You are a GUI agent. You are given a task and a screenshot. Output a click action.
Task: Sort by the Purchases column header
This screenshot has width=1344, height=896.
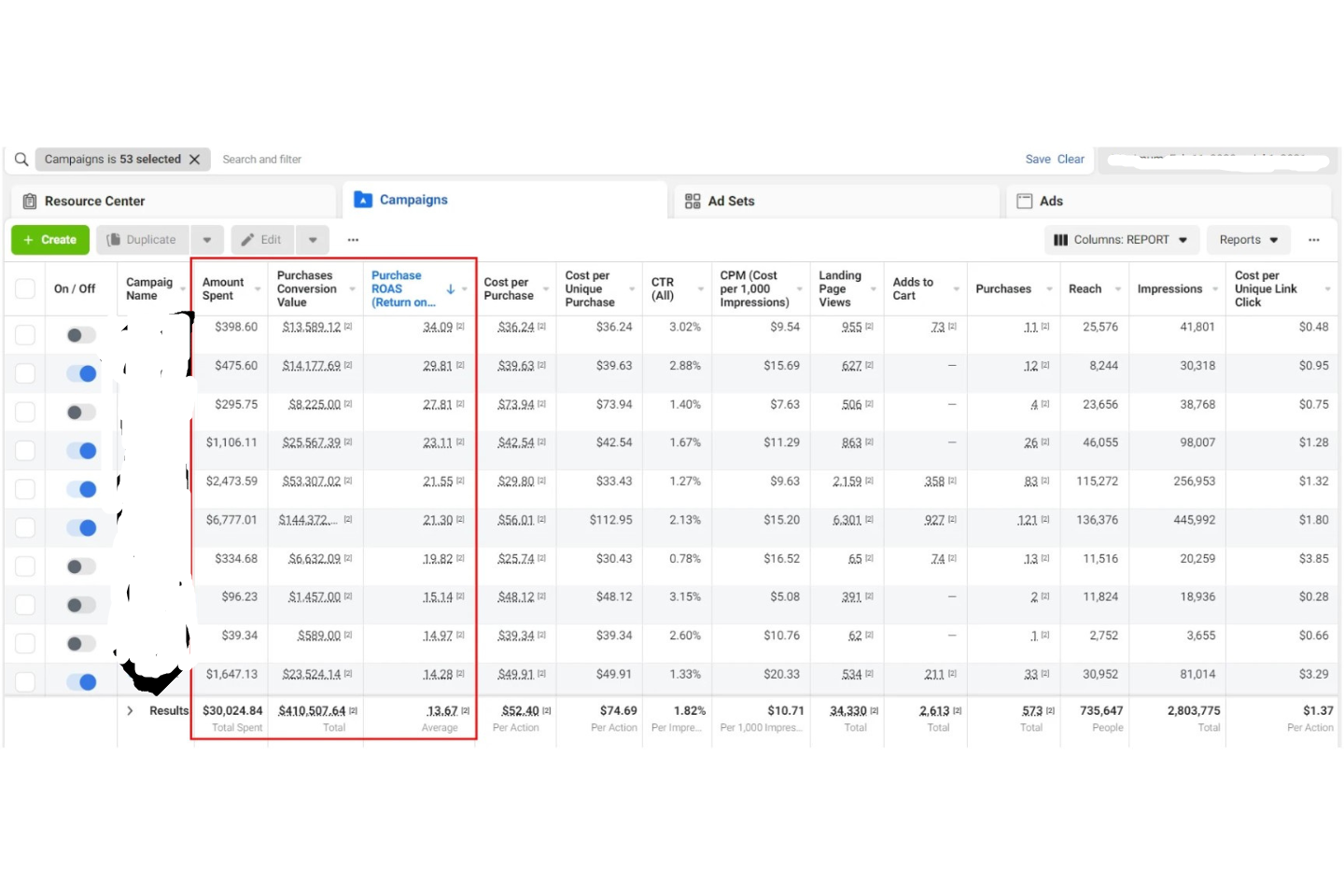tap(1003, 289)
